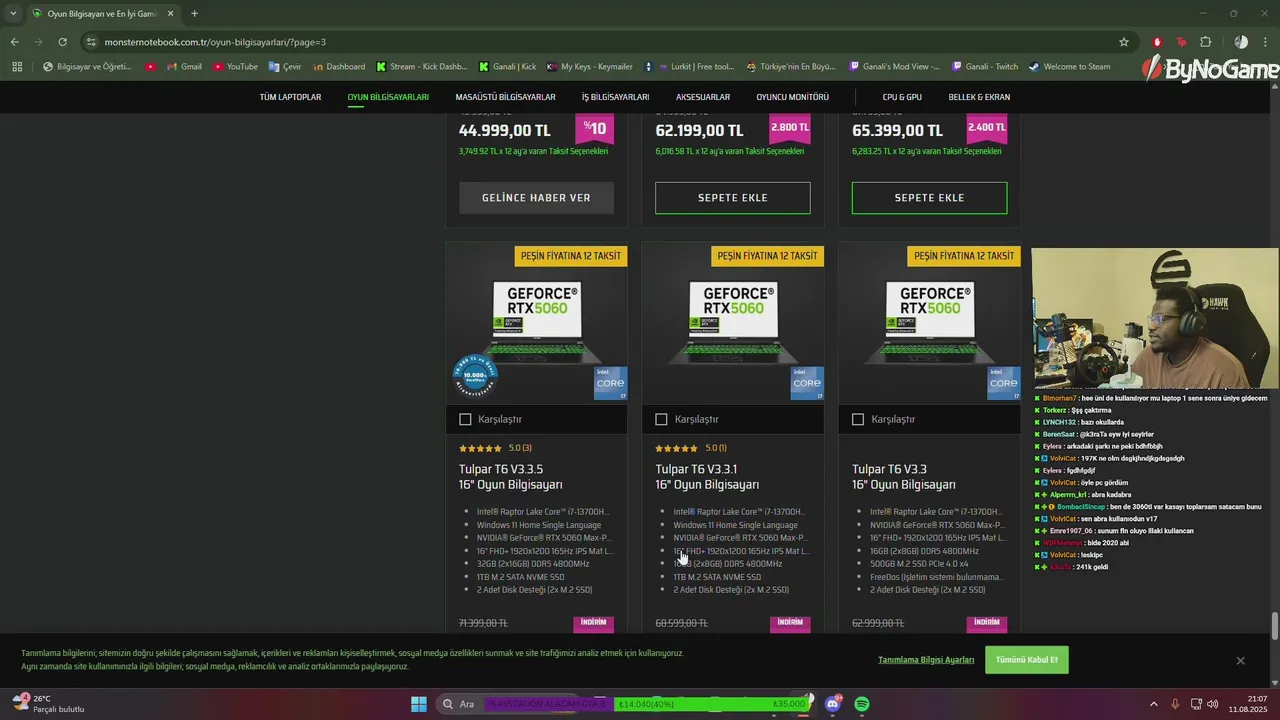
Task: Open Spotify from the taskbar
Action: 862,704
